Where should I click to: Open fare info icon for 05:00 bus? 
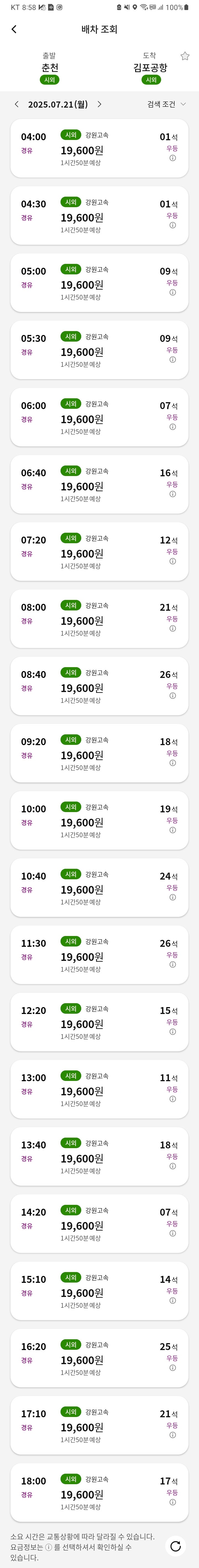[173, 293]
